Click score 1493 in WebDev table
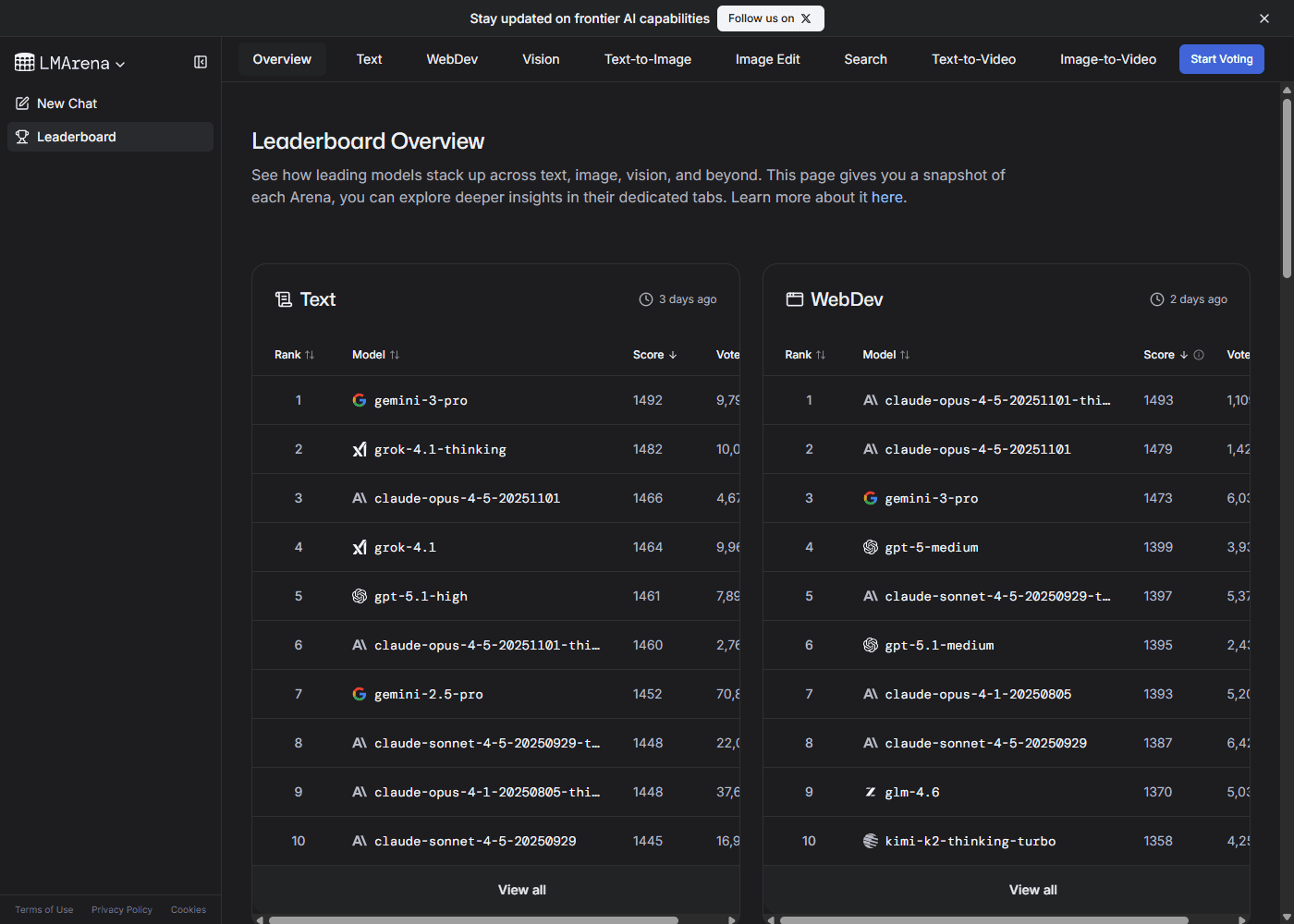The height and width of the screenshot is (924, 1294). pyautogui.click(x=1158, y=400)
